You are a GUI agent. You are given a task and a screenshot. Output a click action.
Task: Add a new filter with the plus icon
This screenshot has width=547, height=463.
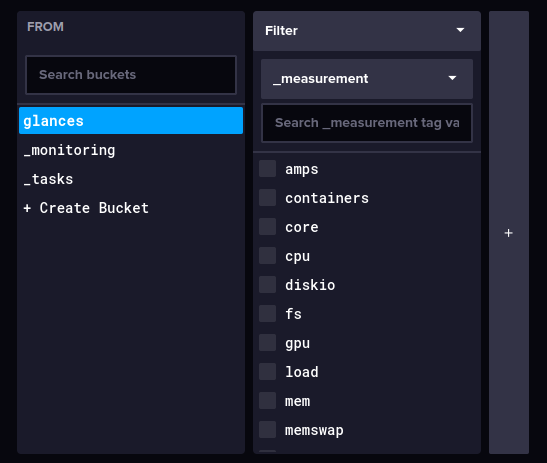[509, 233]
